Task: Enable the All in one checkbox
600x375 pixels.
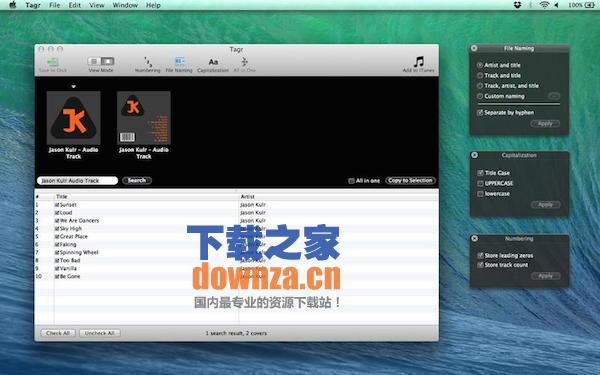Action: (351, 181)
